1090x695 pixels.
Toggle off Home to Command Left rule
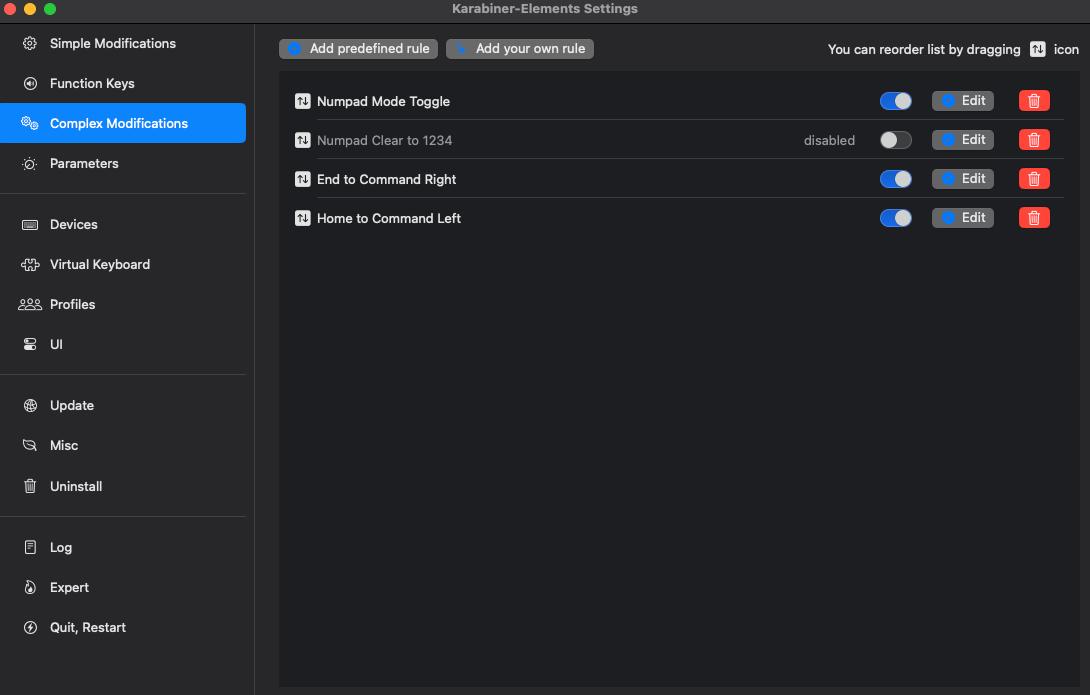[895, 218]
